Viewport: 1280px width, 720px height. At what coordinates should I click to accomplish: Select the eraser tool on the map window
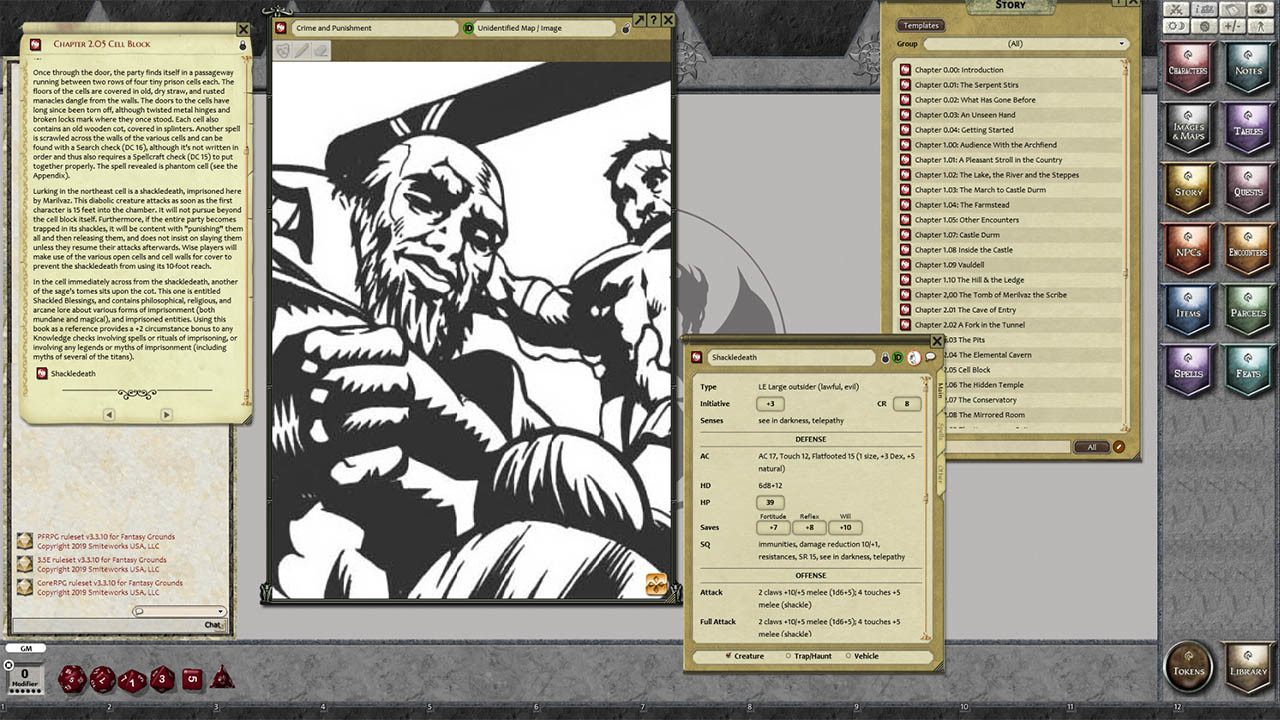click(320, 48)
